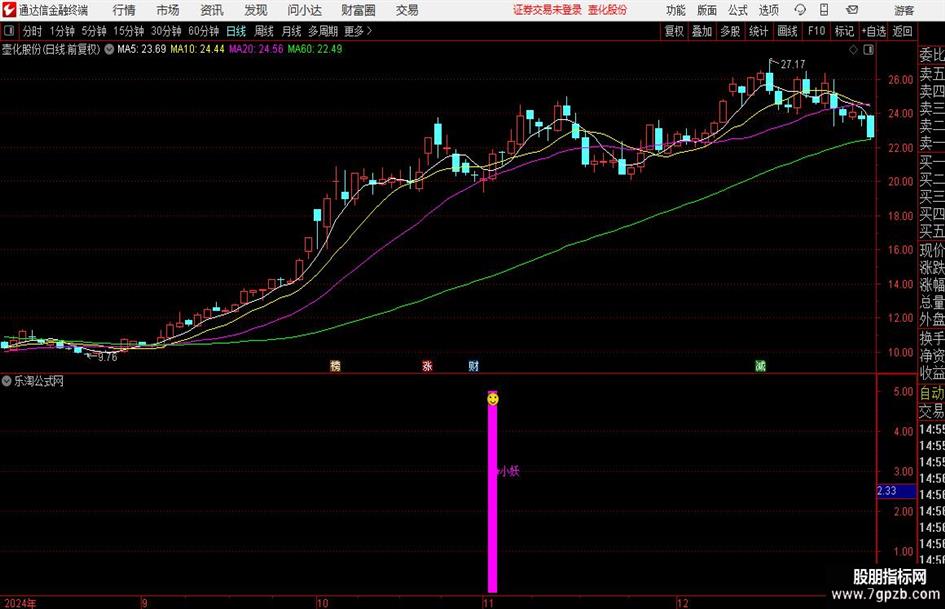This screenshot has height=609, width=945.
Task: Switch to 月线 monthly period tab
Action: (291, 31)
